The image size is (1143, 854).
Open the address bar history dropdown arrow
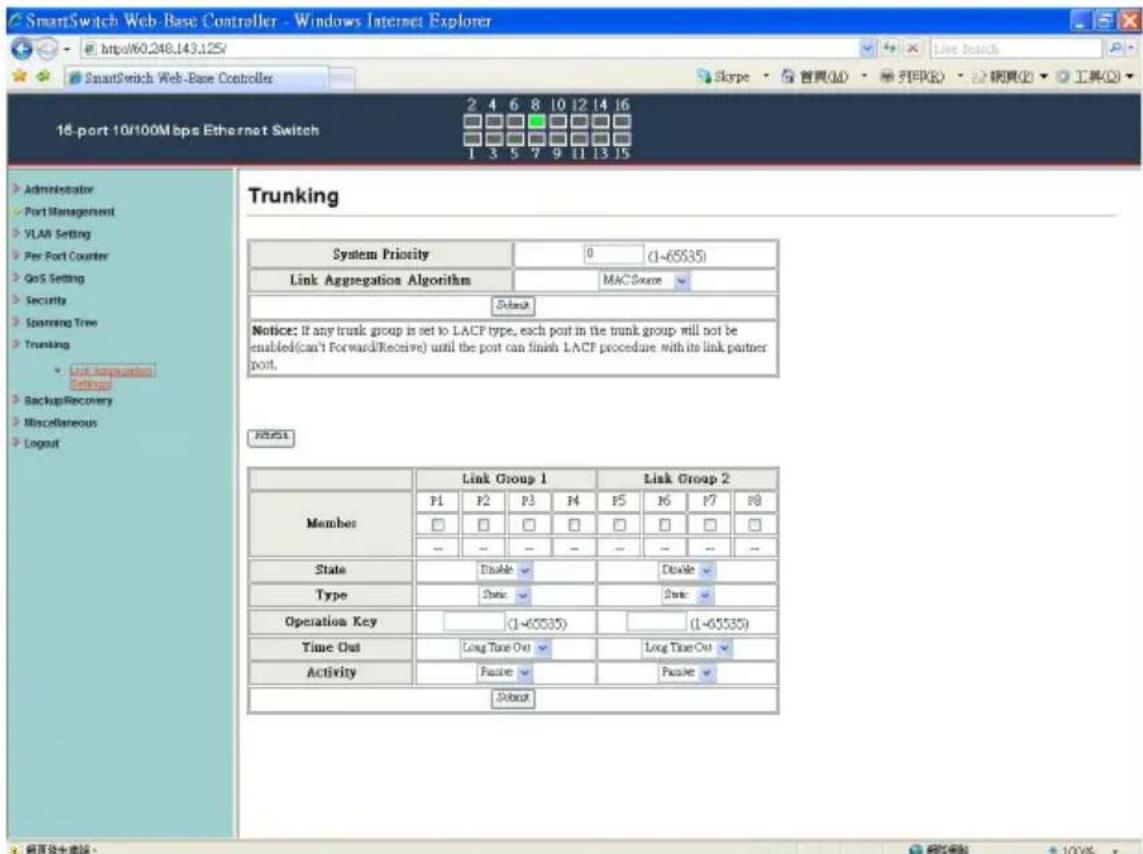click(868, 48)
